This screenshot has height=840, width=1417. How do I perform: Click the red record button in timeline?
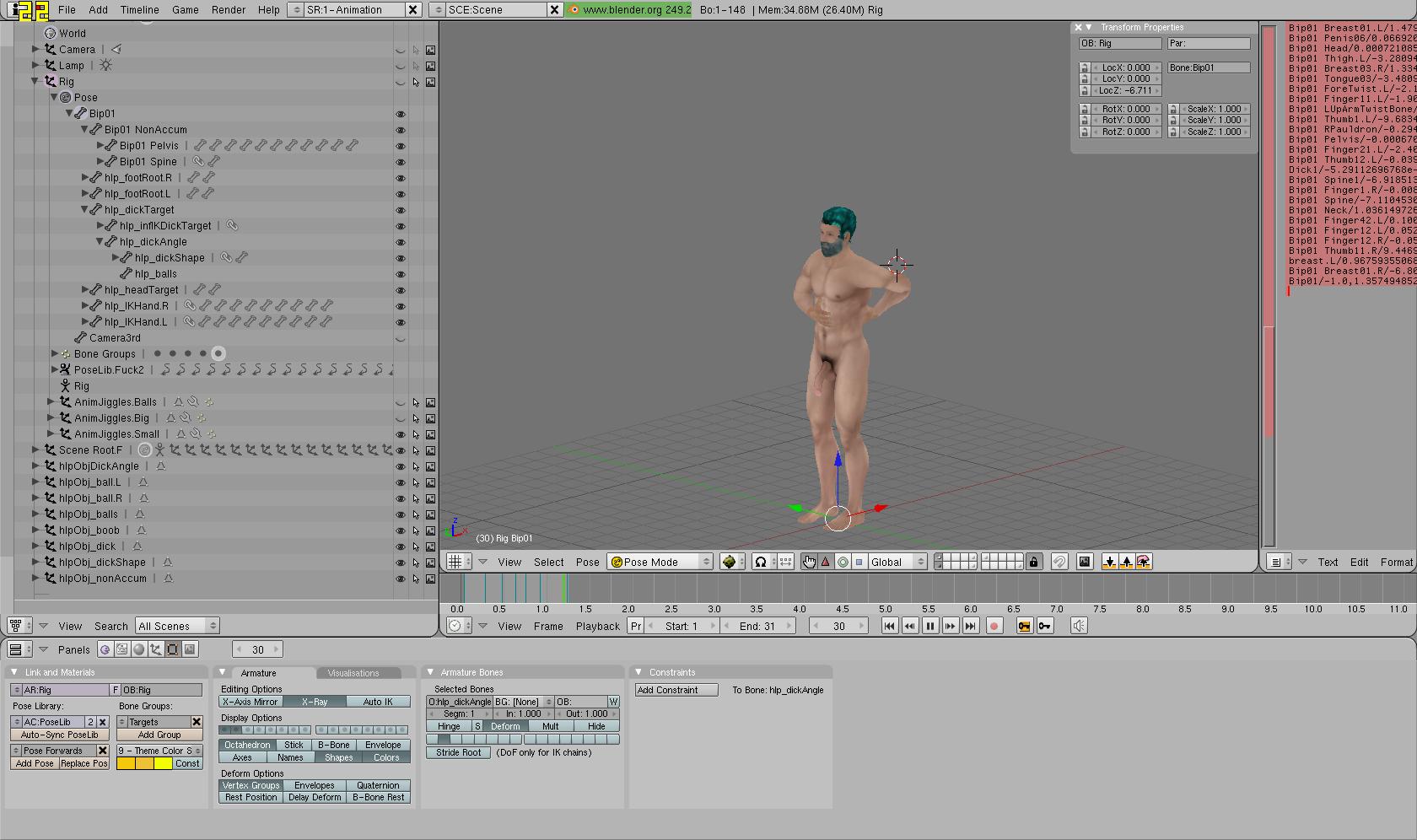(x=994, y=626)
